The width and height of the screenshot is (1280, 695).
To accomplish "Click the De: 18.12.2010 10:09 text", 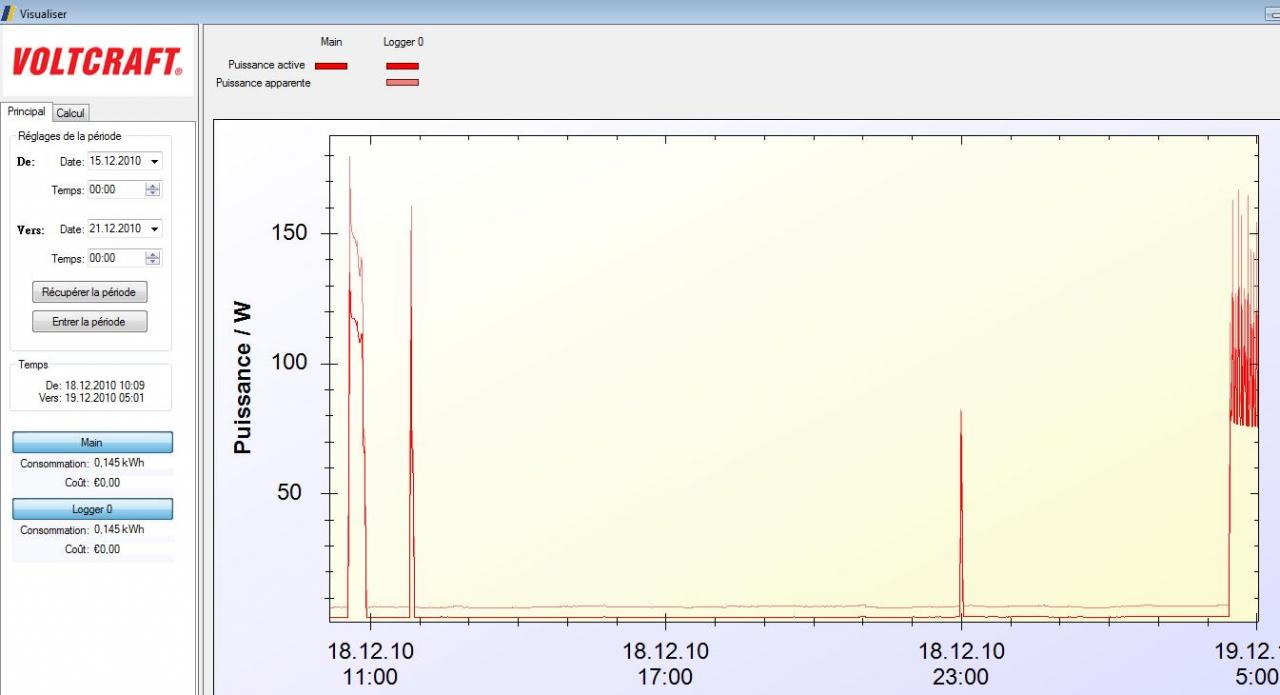I will 95,385.
